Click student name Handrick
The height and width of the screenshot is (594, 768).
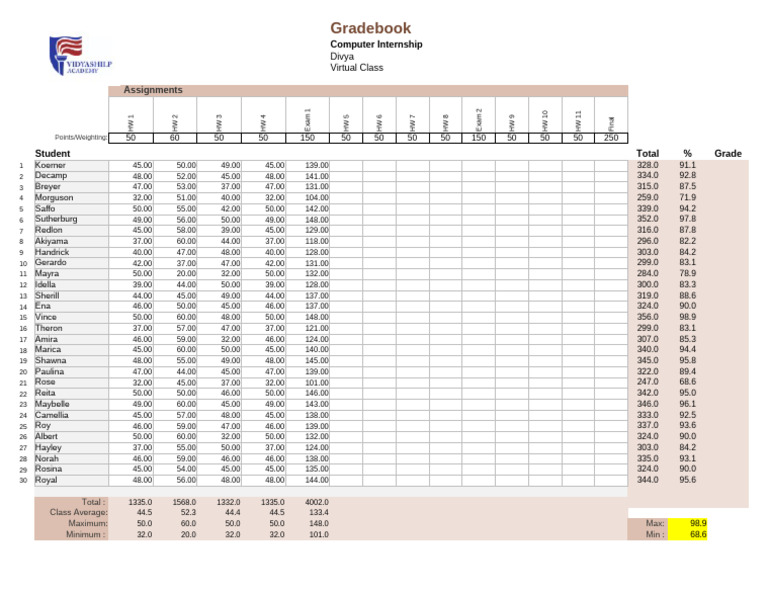click(x=52, y=252)
